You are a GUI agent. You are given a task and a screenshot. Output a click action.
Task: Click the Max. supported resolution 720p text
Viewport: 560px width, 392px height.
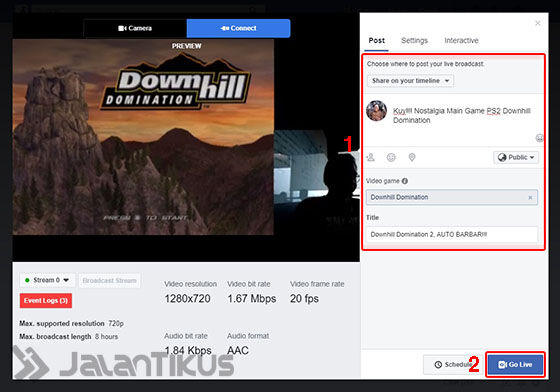(x=71, y=323)
